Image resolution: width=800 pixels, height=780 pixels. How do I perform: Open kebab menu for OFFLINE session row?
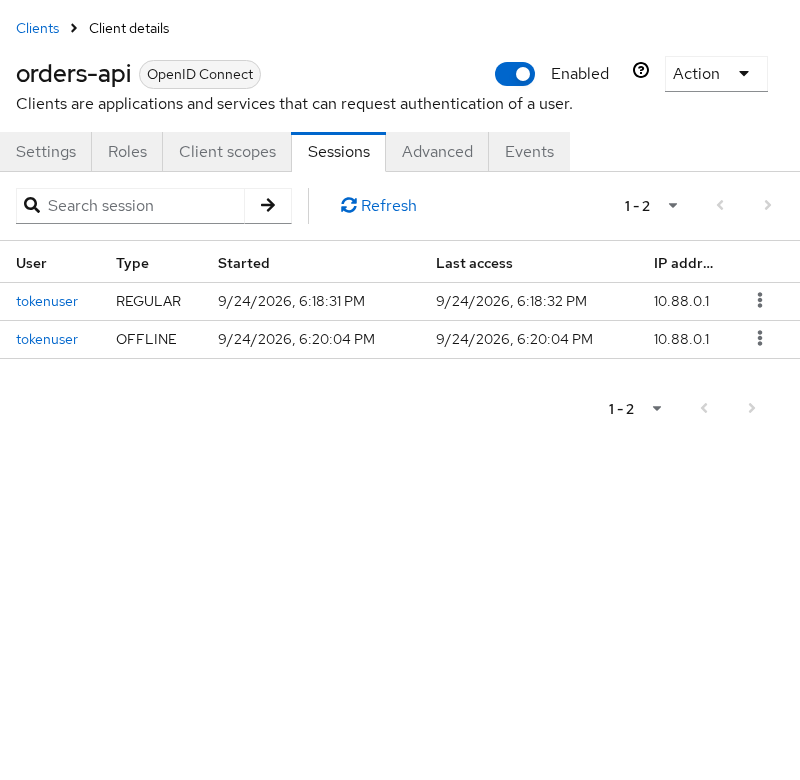tap(760, 339)
